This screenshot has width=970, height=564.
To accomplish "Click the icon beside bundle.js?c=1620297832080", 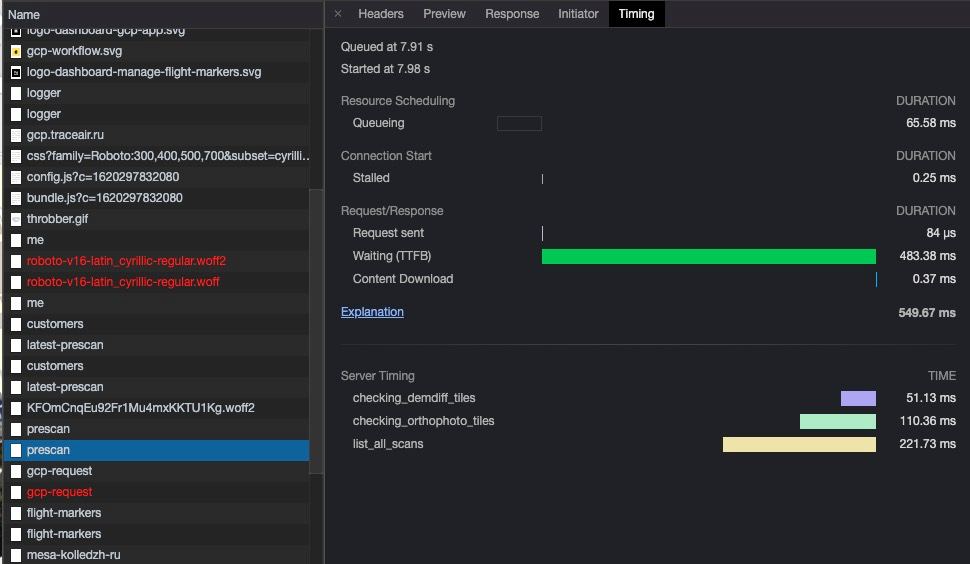I will pyautogui.click(x=16, y=199).
